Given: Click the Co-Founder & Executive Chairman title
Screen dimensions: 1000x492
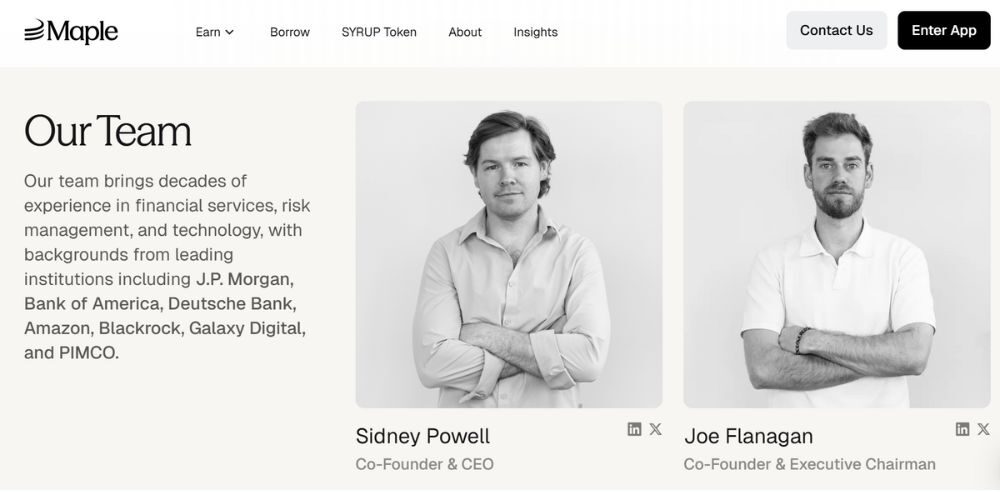Looking at the screenshot, I should [809, 464].
